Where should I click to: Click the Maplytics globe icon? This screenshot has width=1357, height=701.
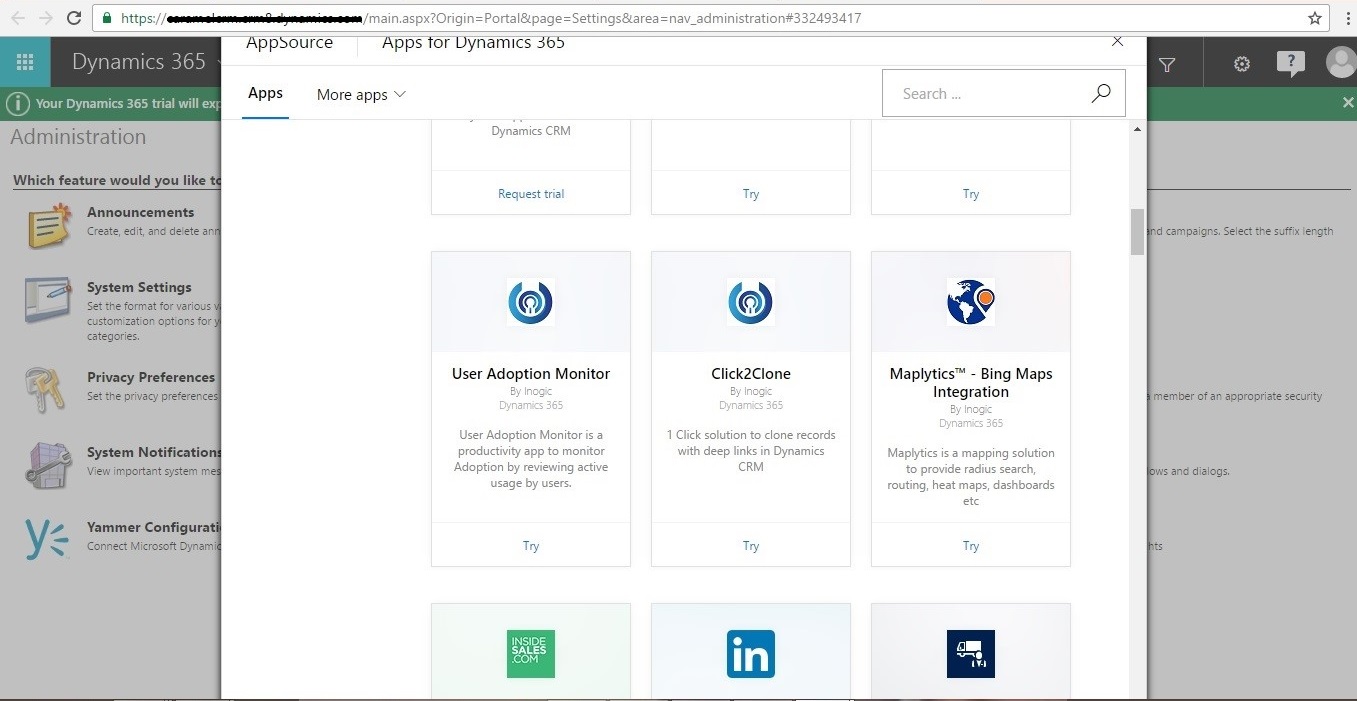click(970, 302)
